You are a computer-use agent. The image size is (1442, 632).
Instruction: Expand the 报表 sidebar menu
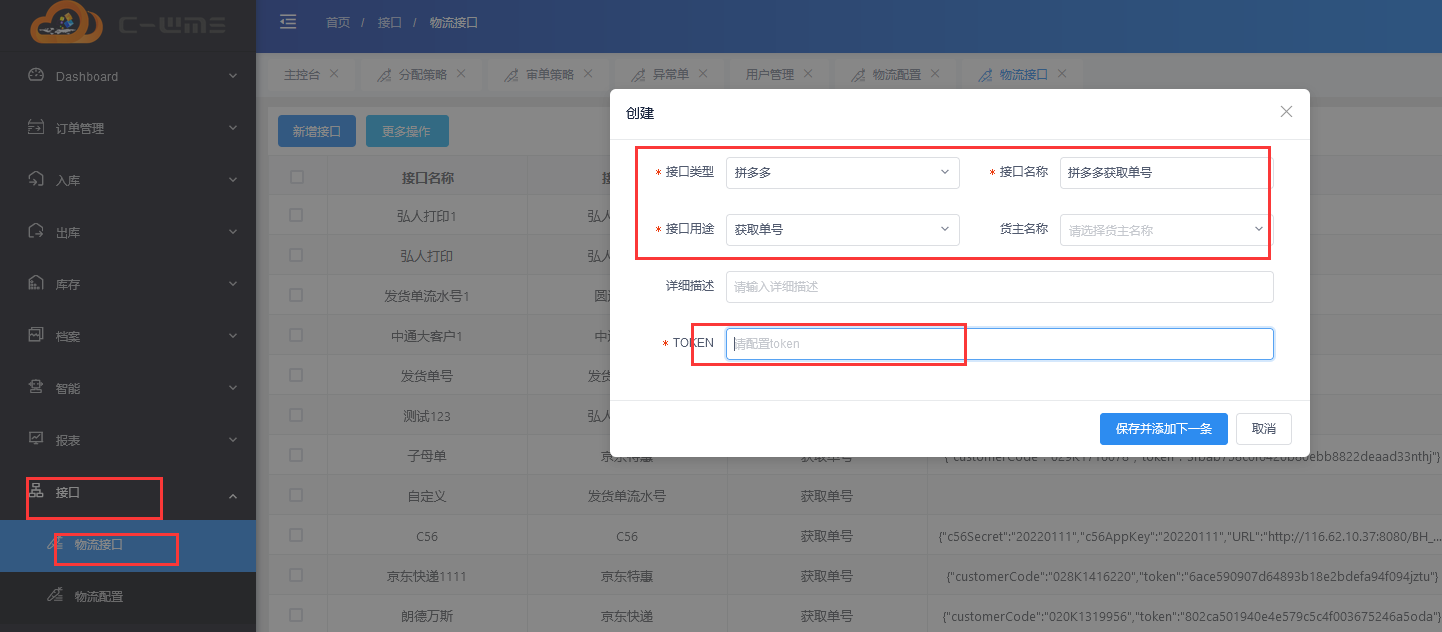pyautogui.click(x=233, y=440)
